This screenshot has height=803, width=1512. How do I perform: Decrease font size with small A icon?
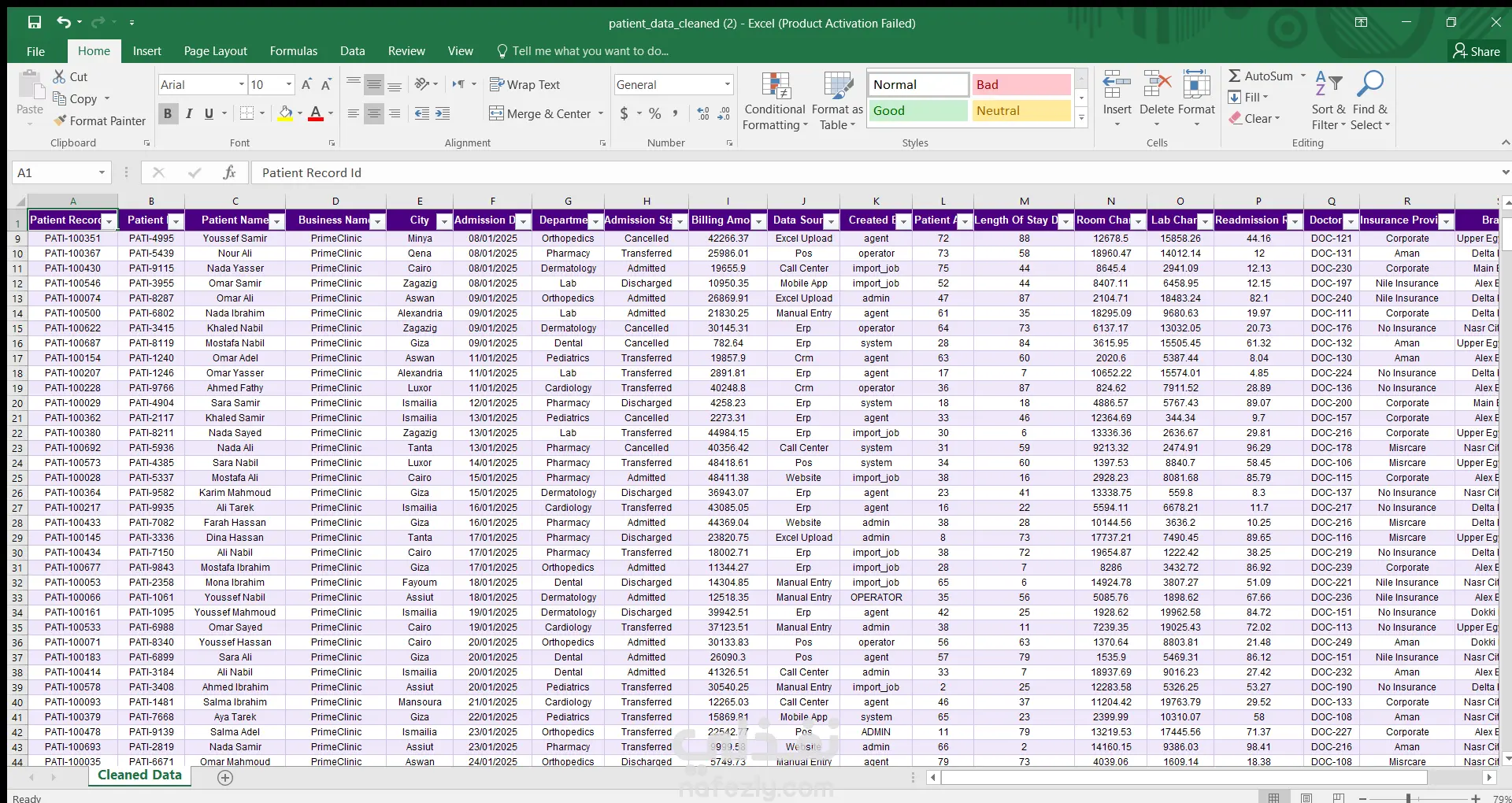point(326,84)
